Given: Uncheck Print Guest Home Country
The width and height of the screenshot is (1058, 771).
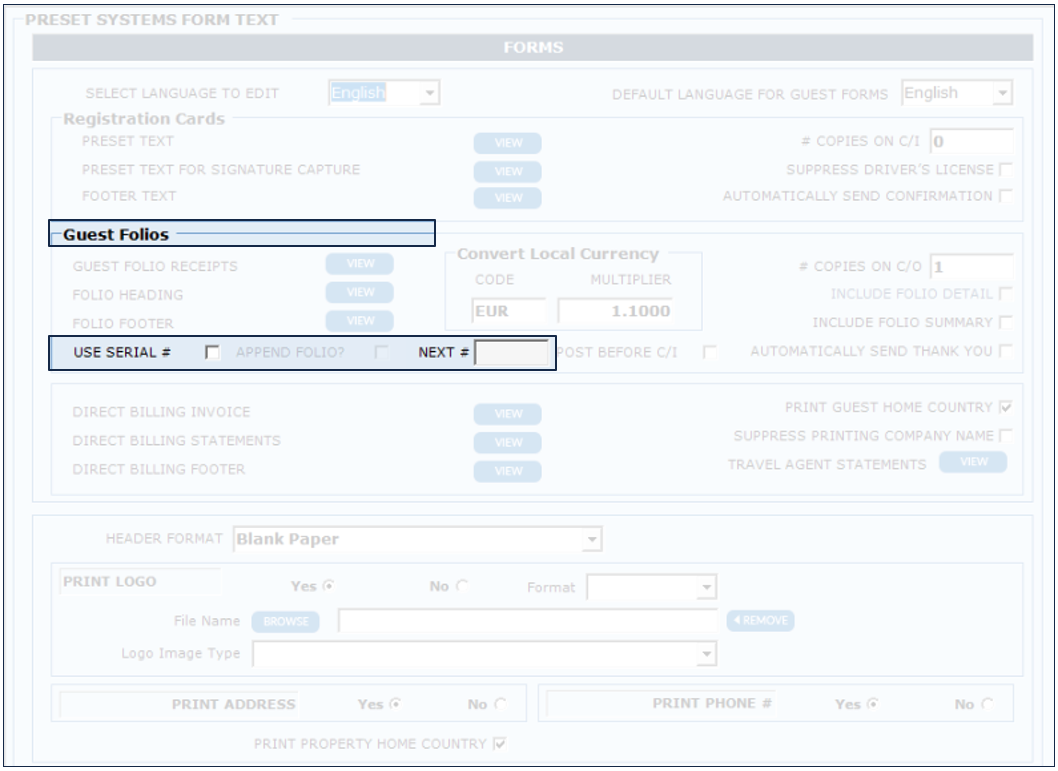Looking at the screenshot, I should [x=1005, y=408].
